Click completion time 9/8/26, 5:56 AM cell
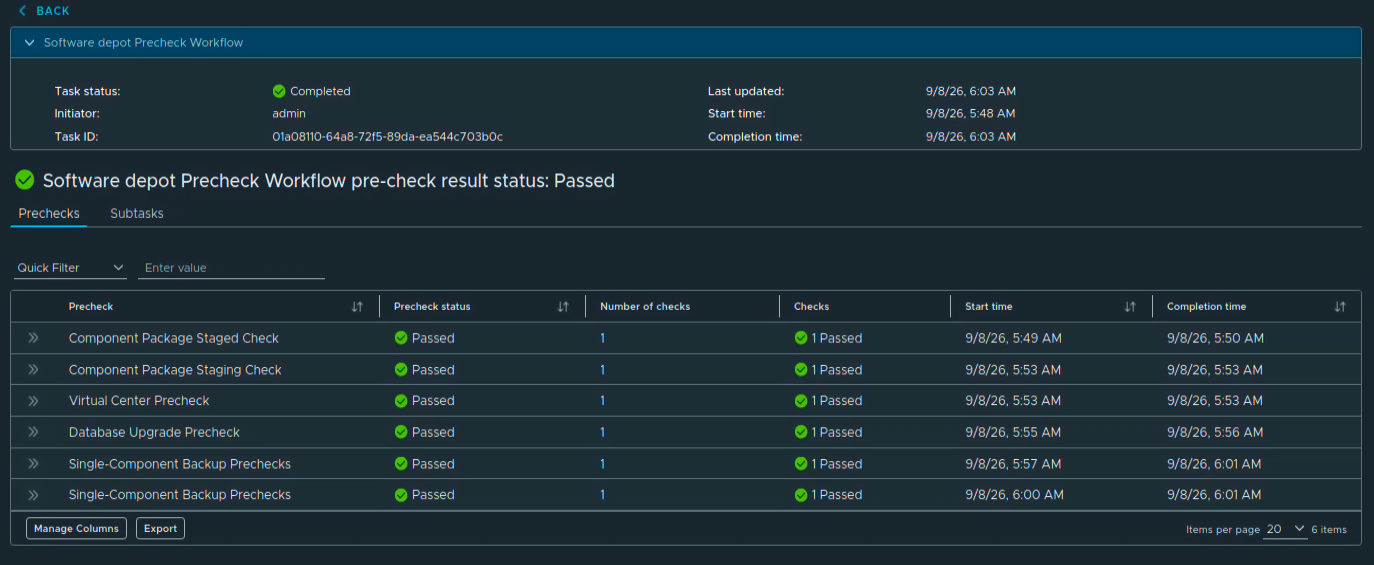Screen dimensions: 1374x565 tap(1215, 432)
